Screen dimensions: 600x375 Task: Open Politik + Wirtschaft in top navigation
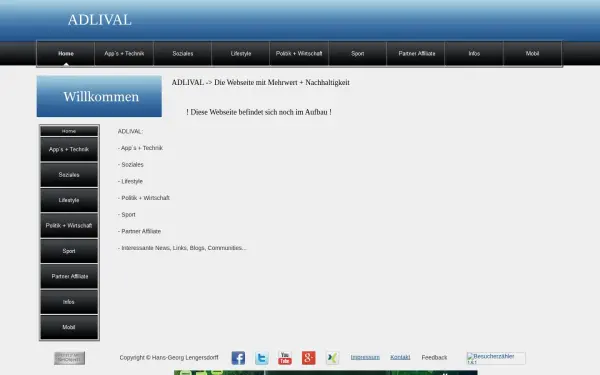[x=299, y=54]
